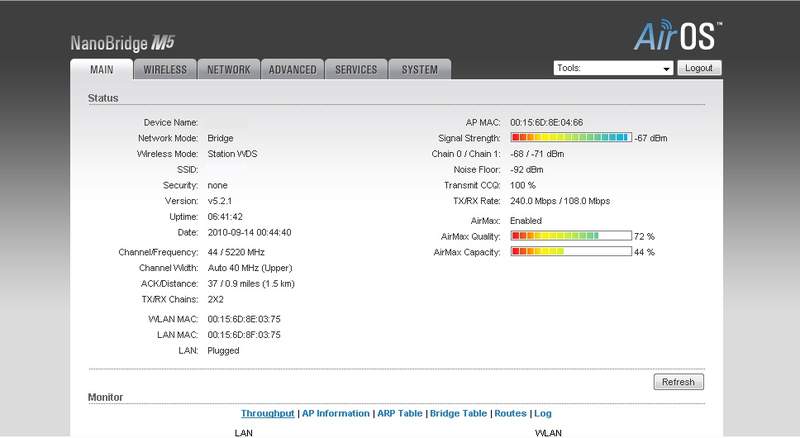Click the Monitor section heading
Screen dimensions: 800x438
point(106,397)
